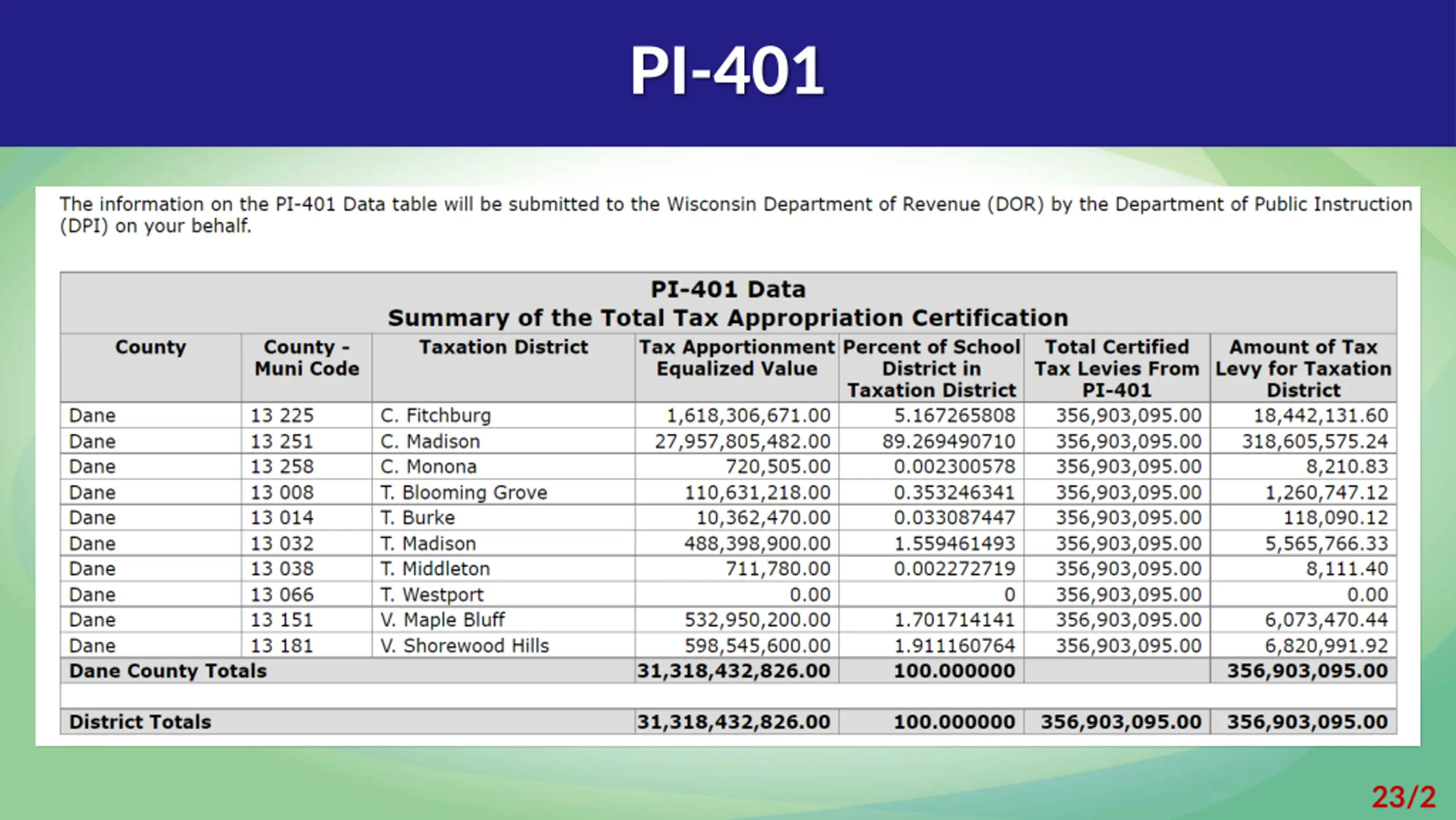Click the PI-401 slide title
Viewport: 1456px width, 820px height.
[x=727, y=71]
